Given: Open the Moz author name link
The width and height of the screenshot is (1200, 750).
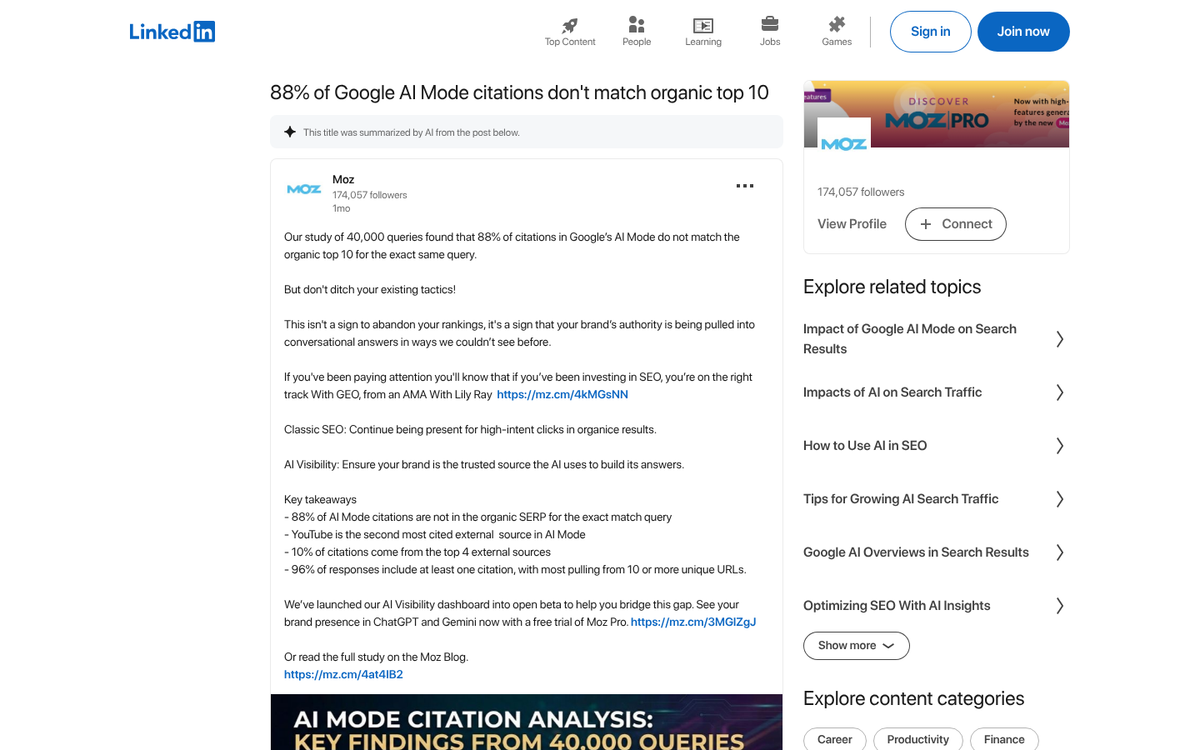Looking at the screenshot, I should click(x=343, y=180).
